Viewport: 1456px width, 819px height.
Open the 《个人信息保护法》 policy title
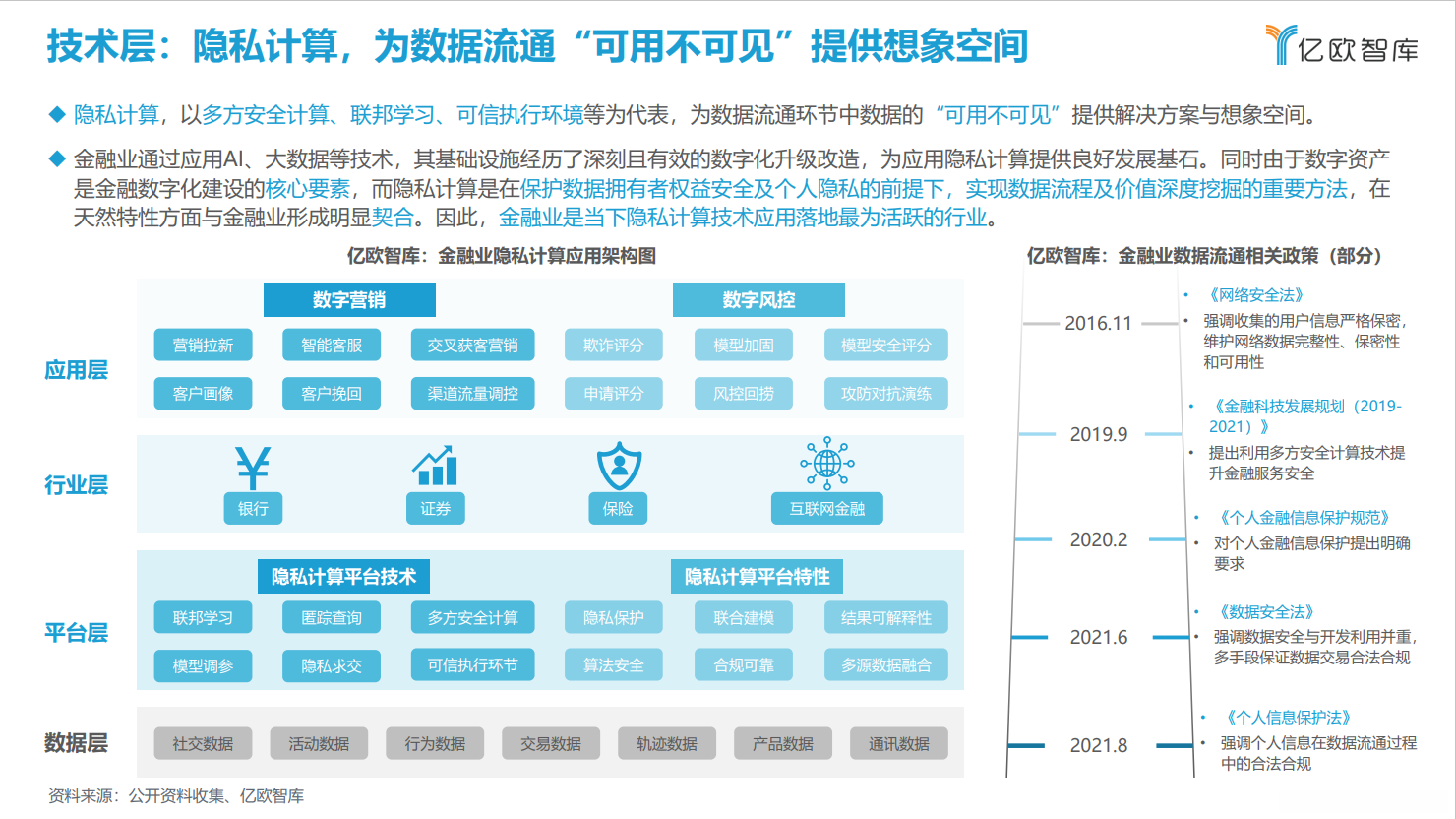tap(1289, 718)
